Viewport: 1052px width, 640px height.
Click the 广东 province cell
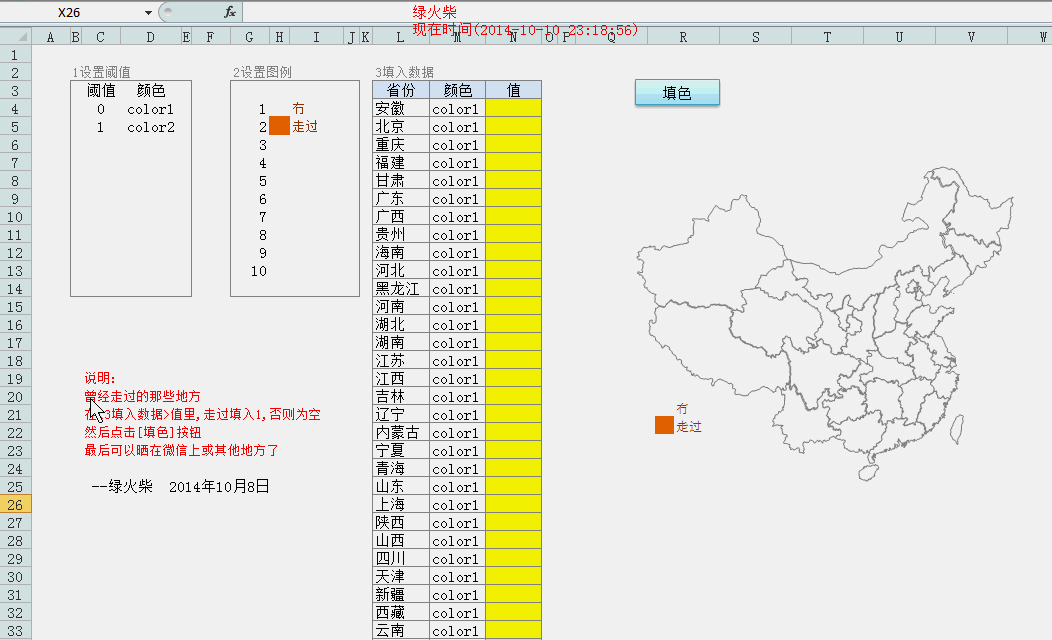click(x=401, y=199)
